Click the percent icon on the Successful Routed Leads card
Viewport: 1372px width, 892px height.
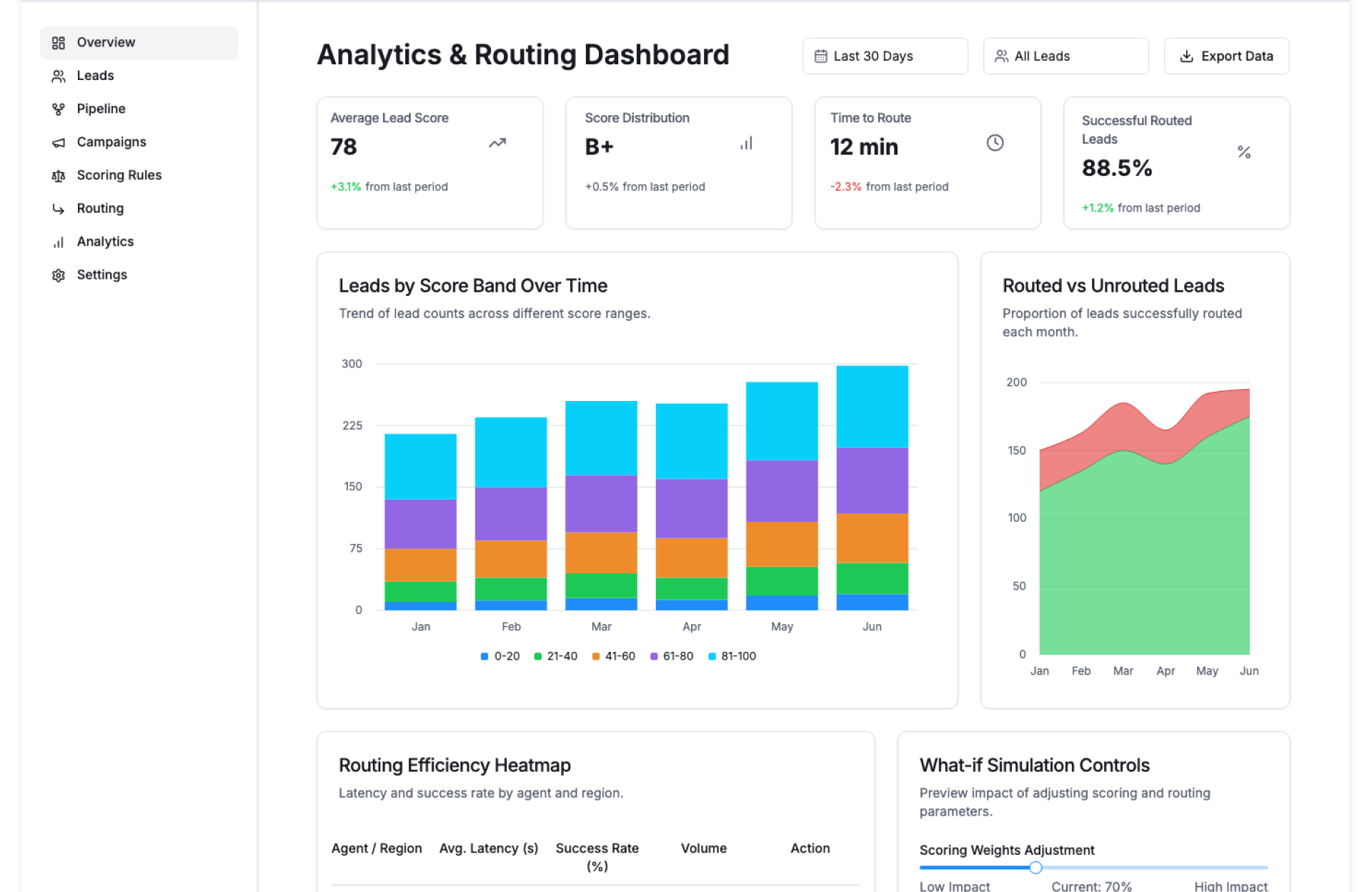tap(1243, 152)
